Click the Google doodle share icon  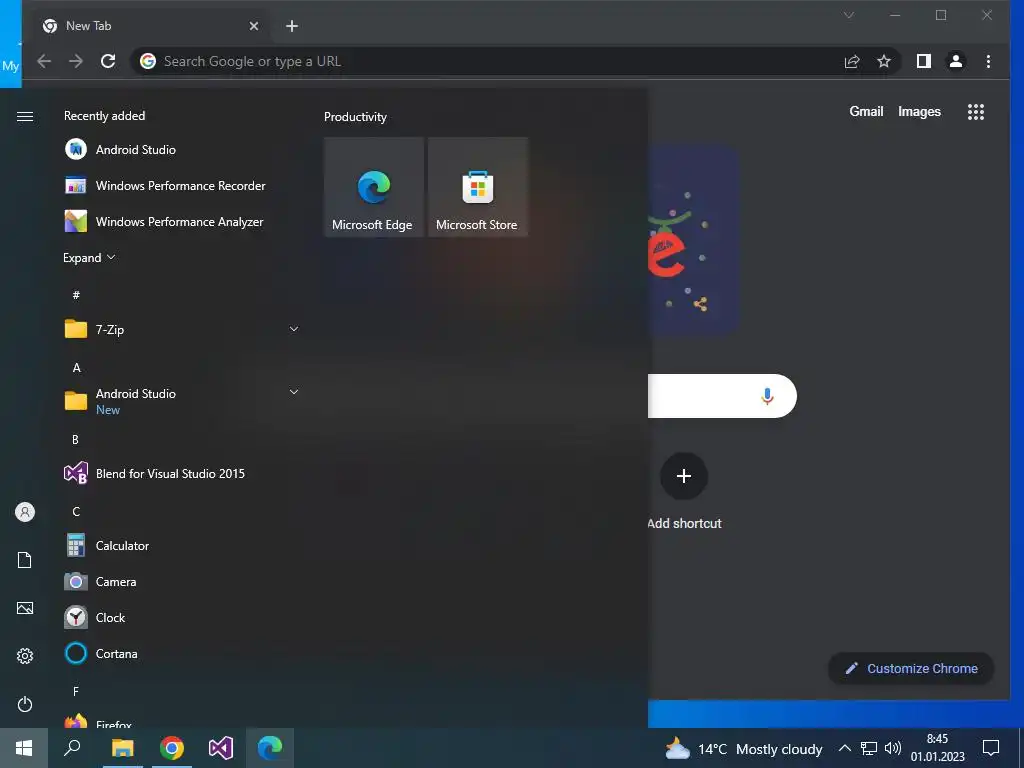point(700,304)
